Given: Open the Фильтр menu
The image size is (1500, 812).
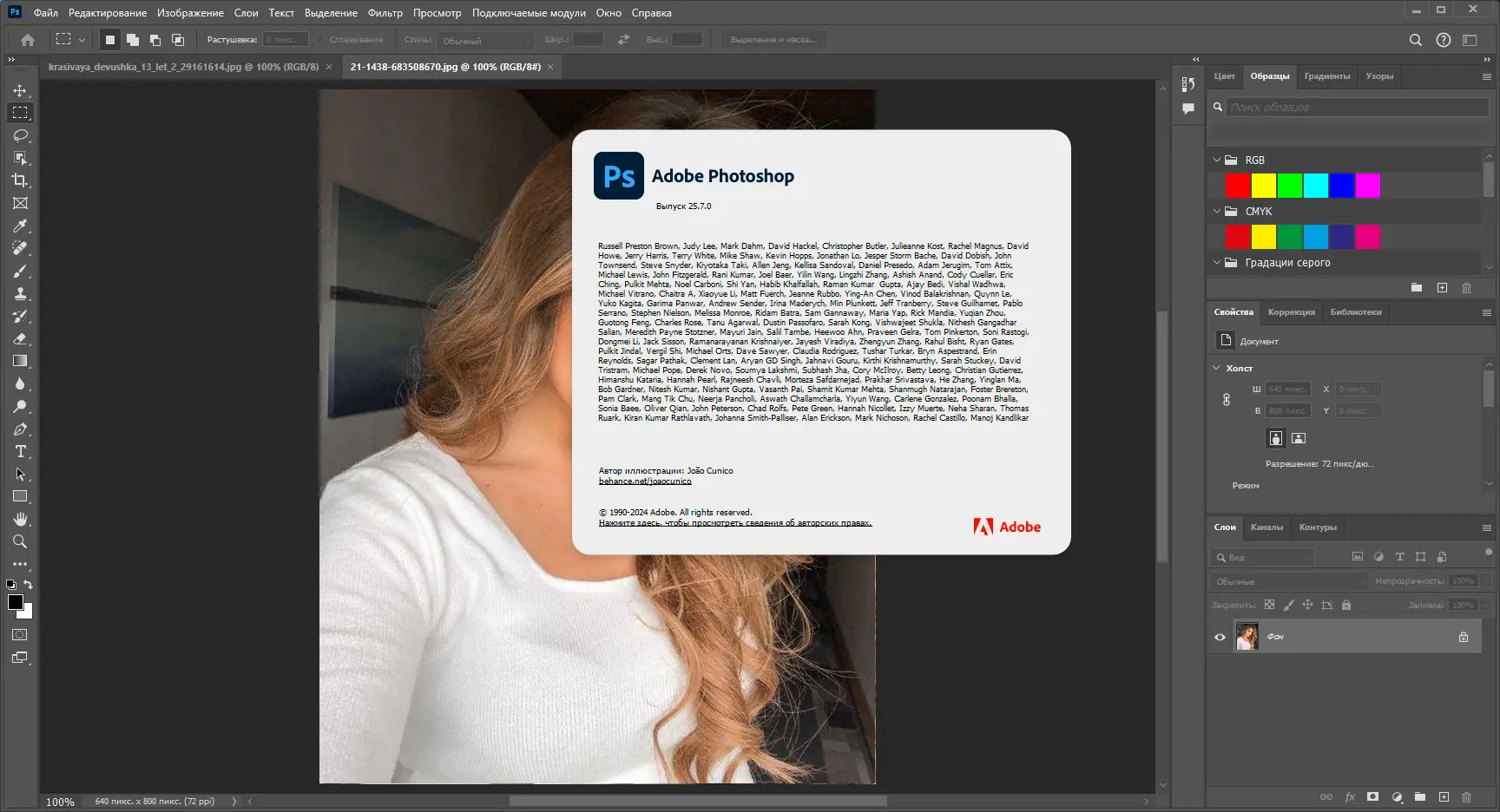Looking at the screenshot, I should click(x=385, y=13).
